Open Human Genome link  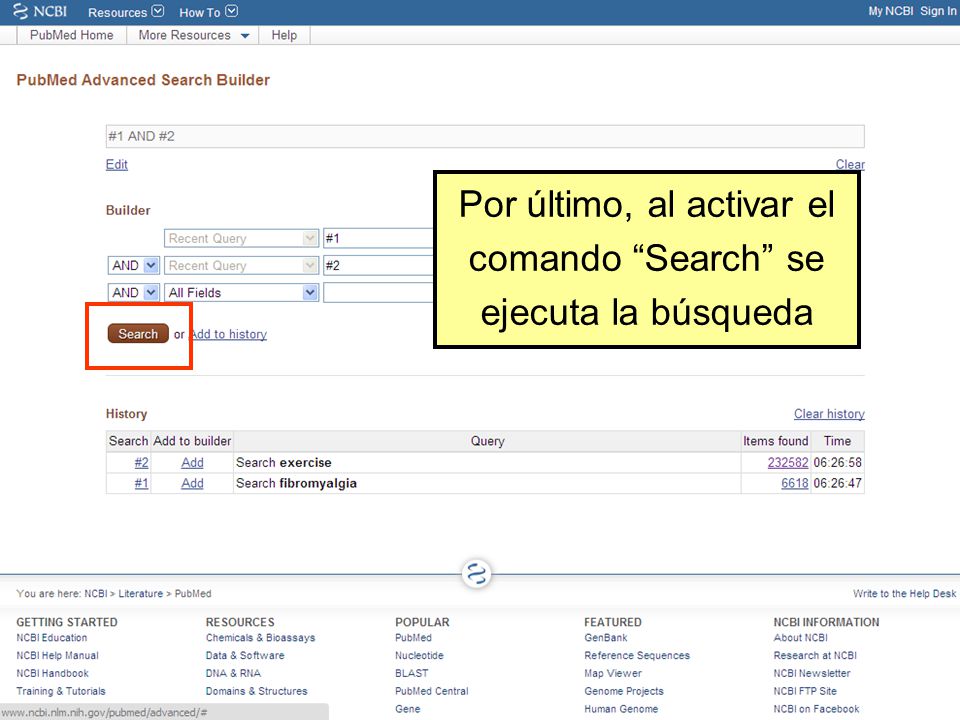tap(621, 709)
